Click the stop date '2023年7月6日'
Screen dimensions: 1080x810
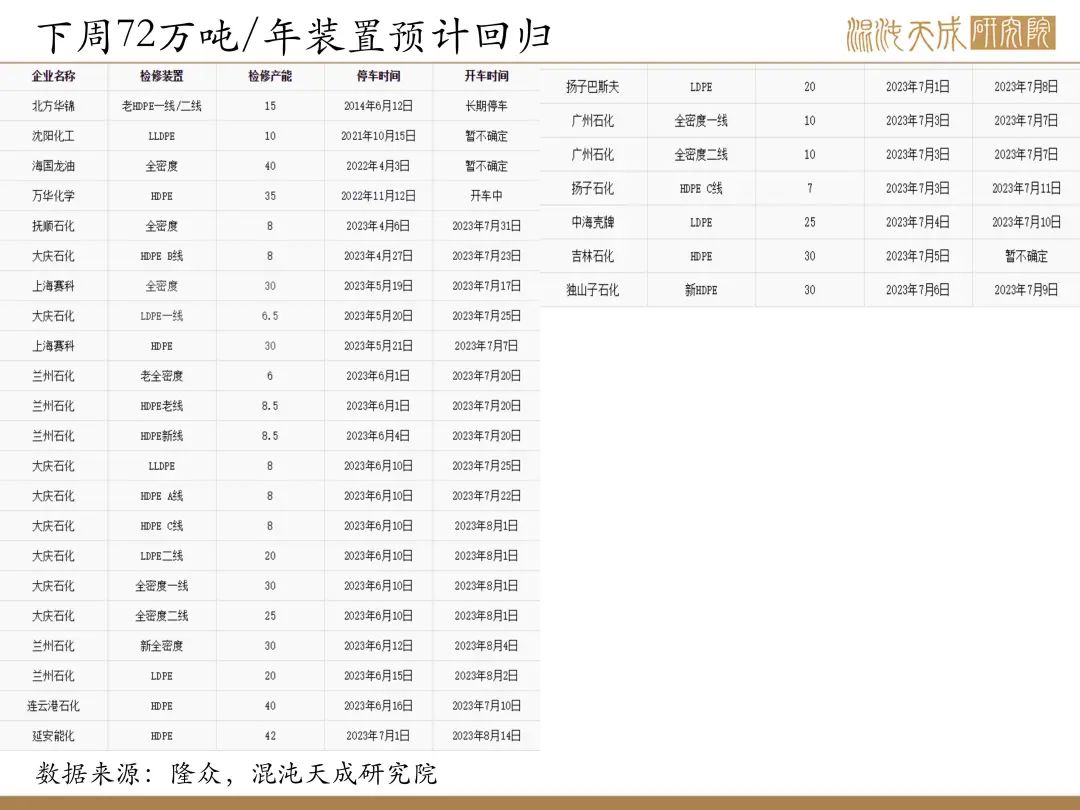917,290
